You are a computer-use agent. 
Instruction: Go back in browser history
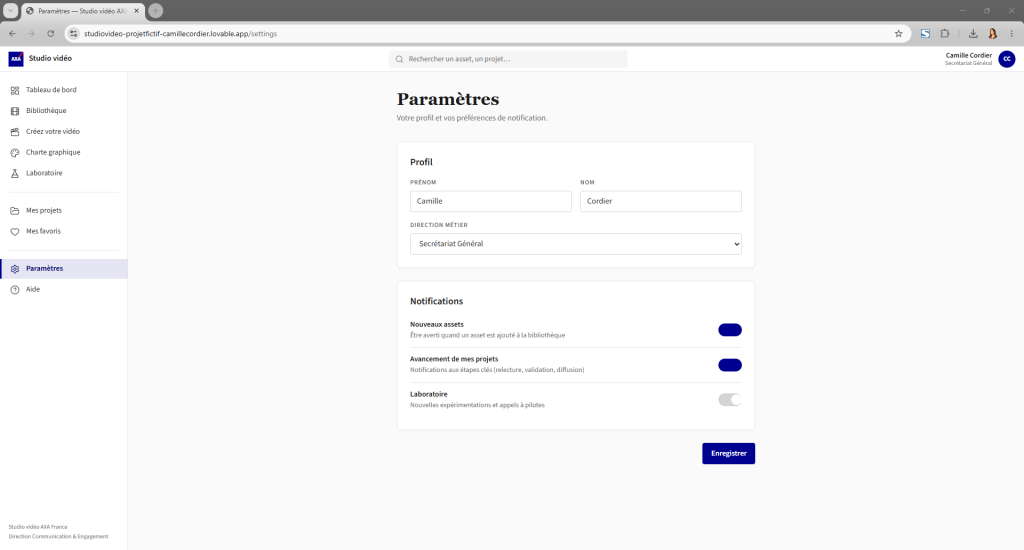(12, 34)
